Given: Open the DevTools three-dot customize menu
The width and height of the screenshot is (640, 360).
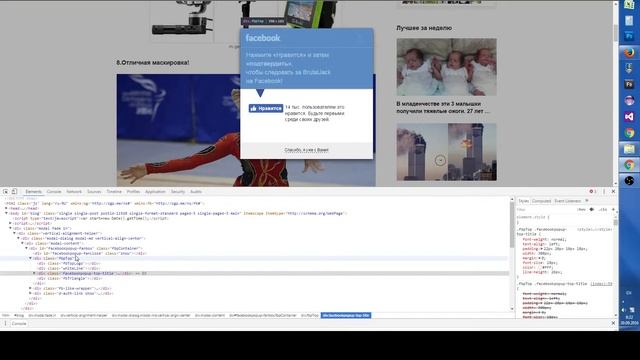Looking at the screenshot, I should click(604, 191).
